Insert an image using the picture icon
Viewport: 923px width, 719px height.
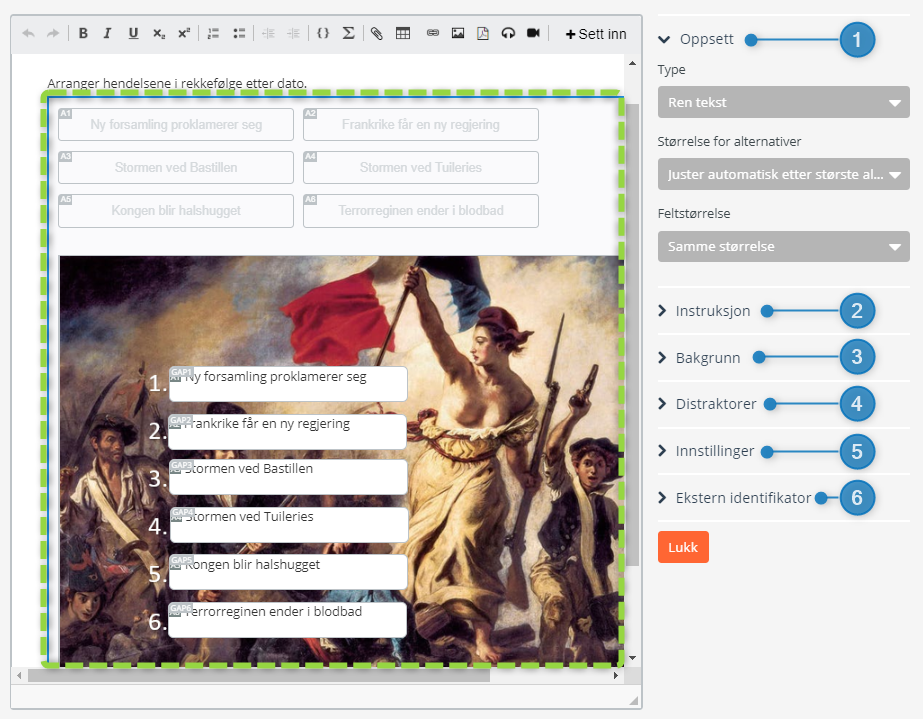(x=458, y=34)
